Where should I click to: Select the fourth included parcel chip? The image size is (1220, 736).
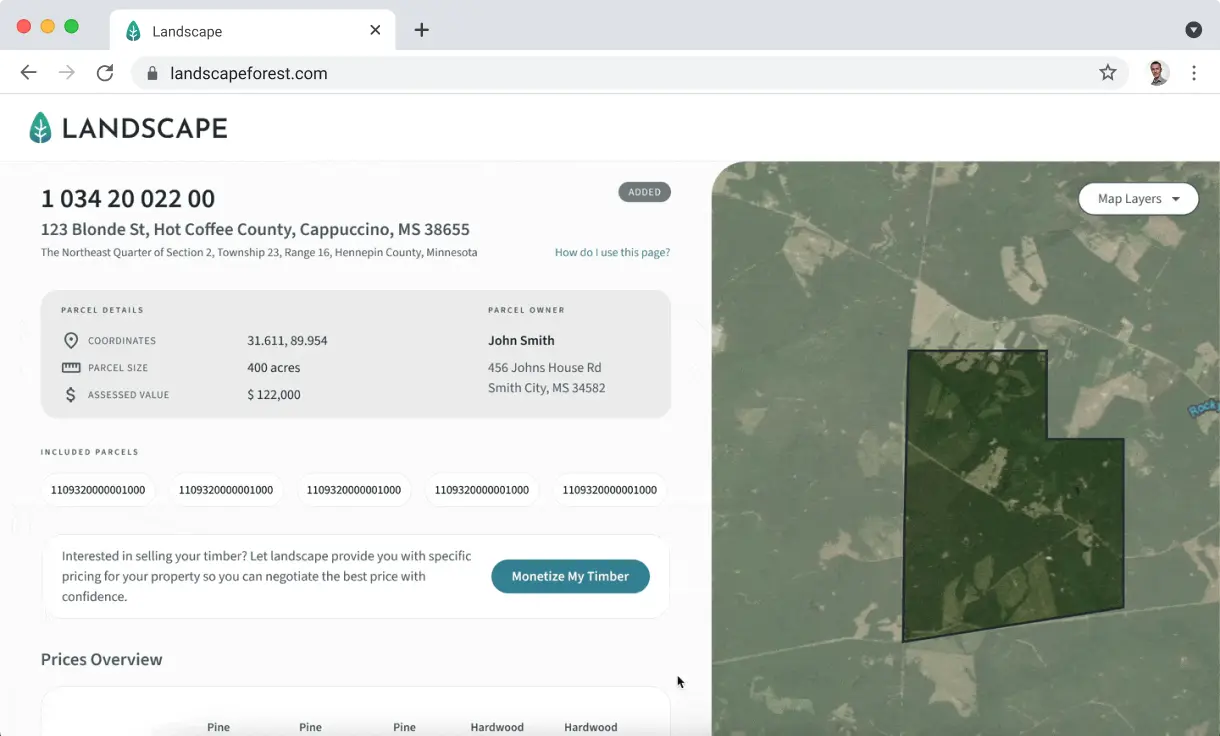tap(482, 490)
